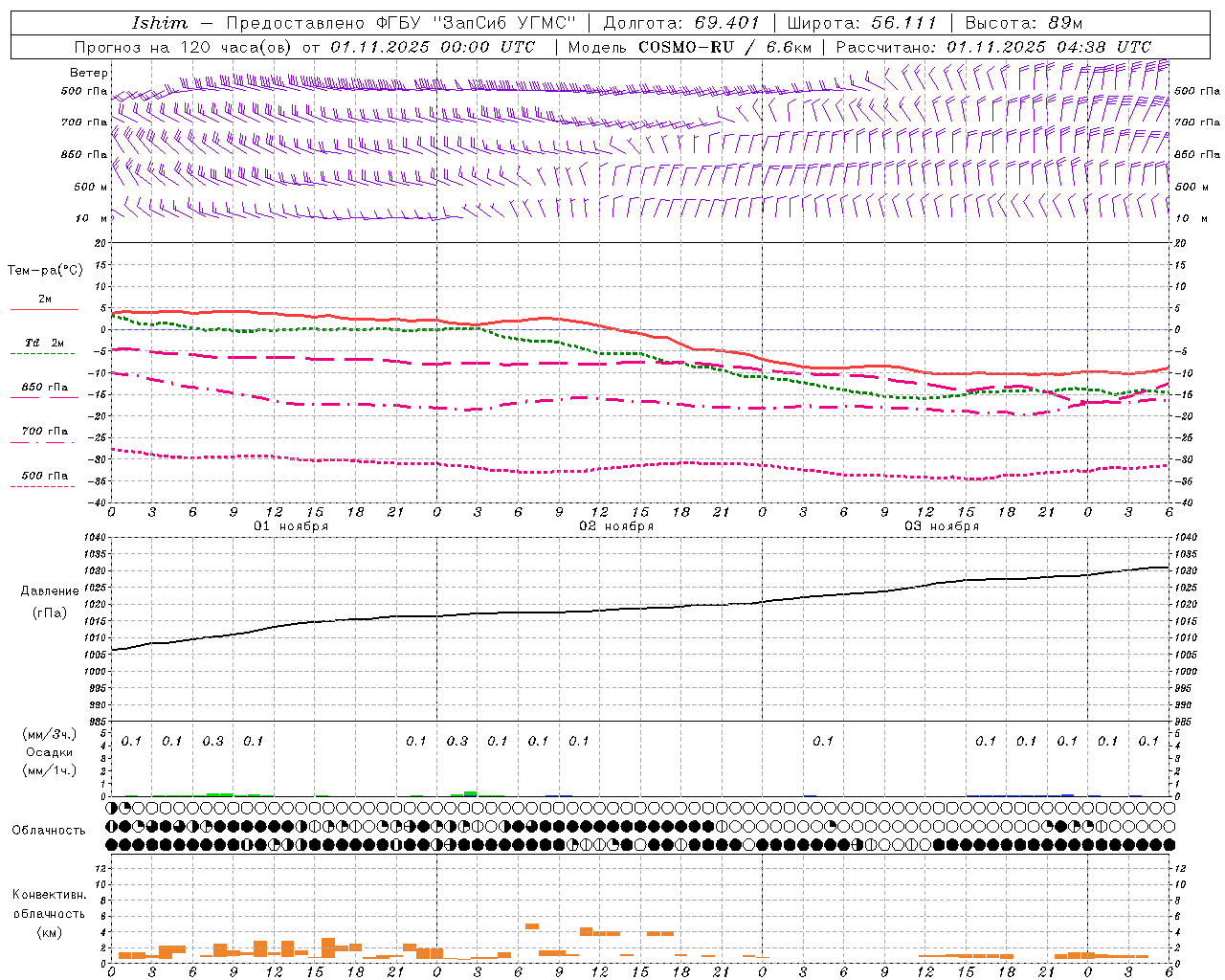Click the Модель COSMO-RU / 6.6км text

690,47
